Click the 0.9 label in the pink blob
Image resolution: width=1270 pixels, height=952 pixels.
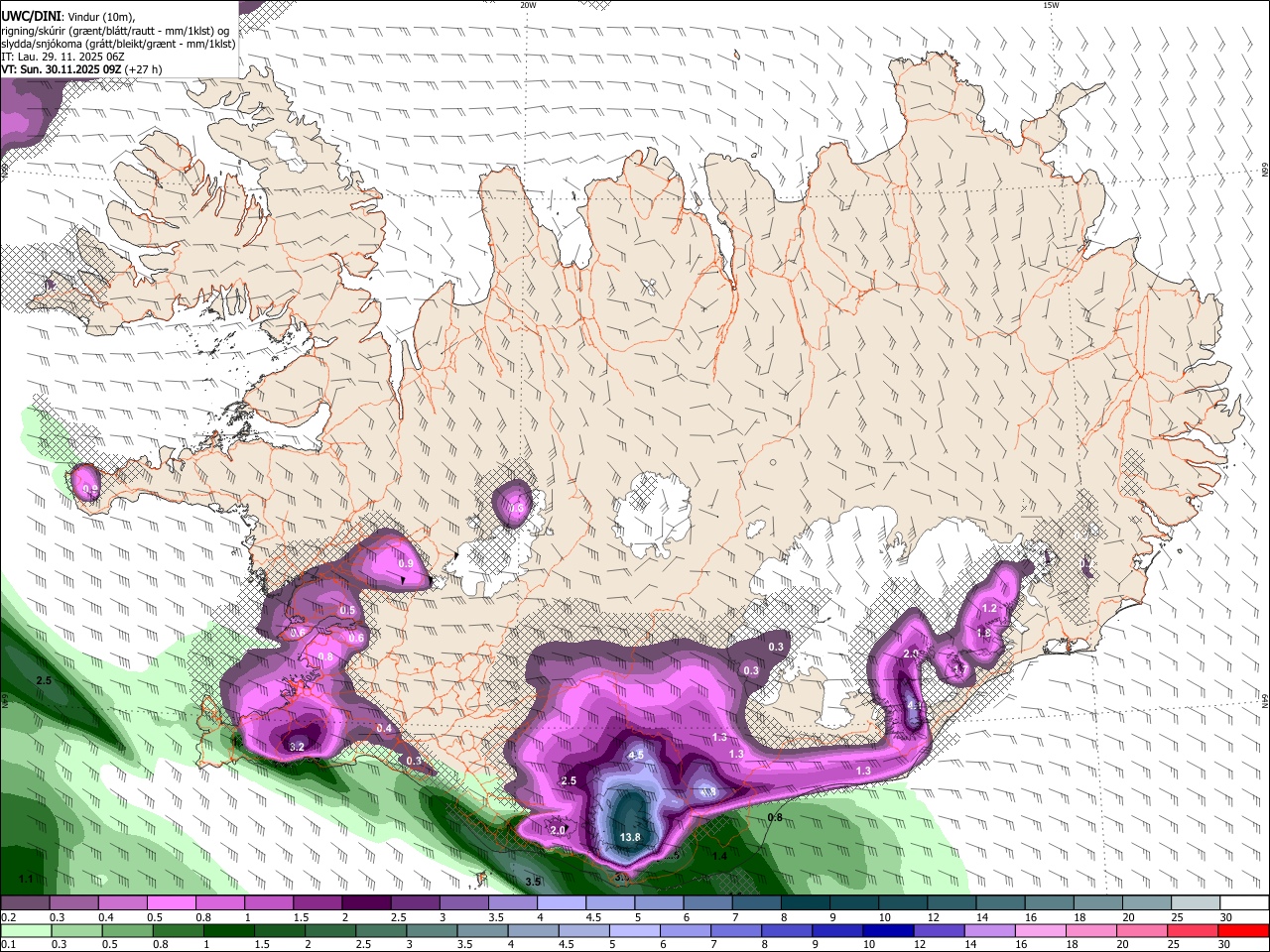click(x=405, y=563)
